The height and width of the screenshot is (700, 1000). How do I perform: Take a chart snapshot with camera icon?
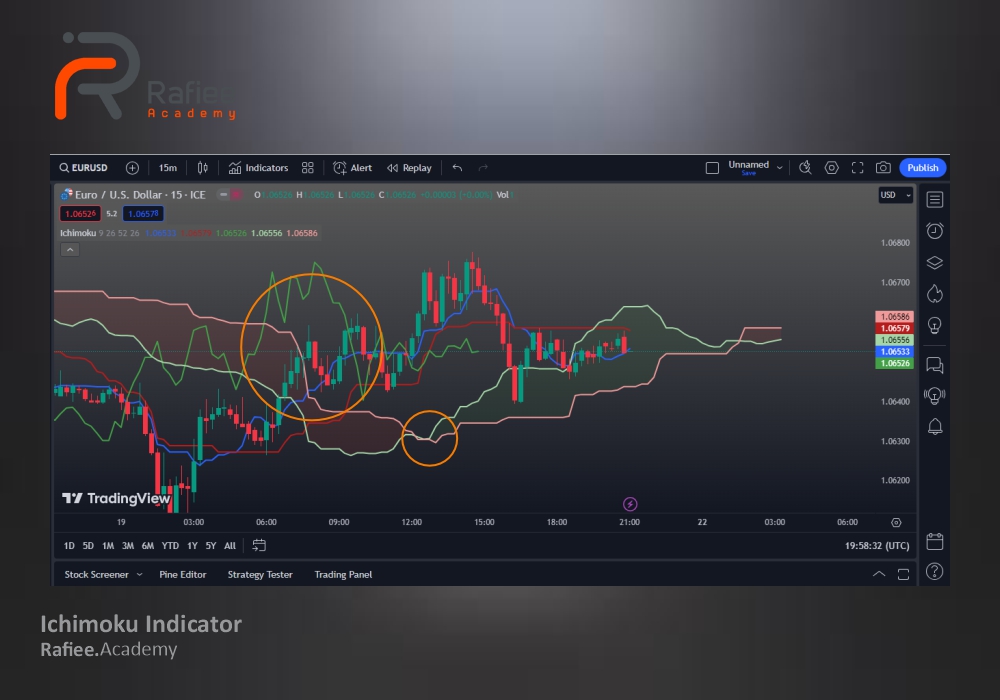pos(883,168)
